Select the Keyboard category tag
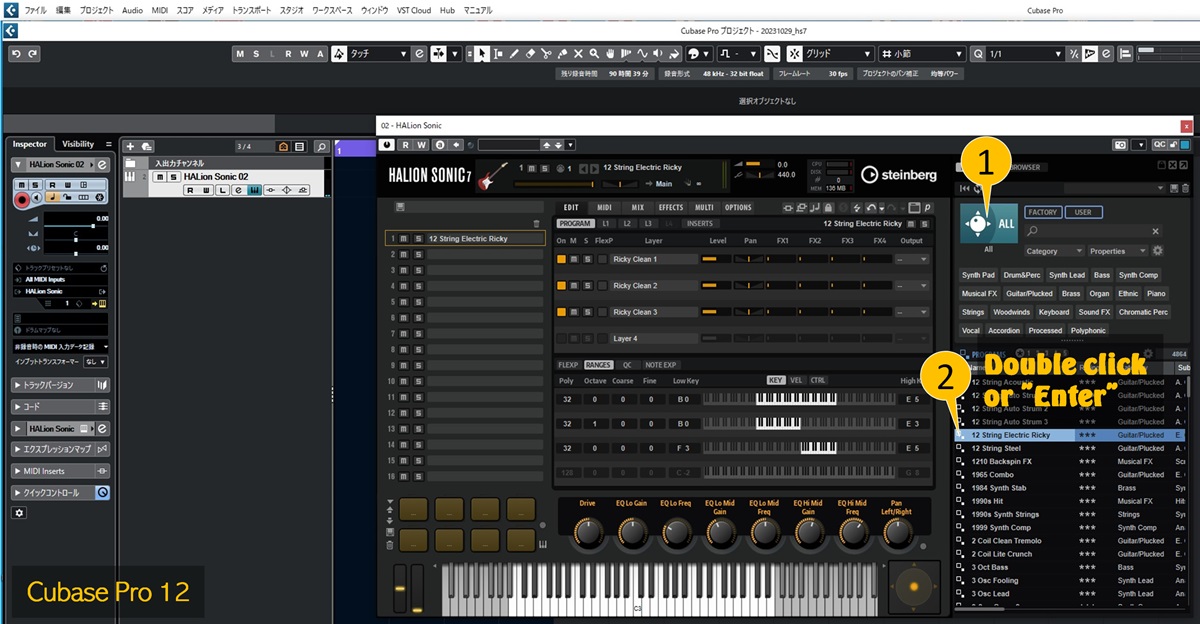Viewport: 1200px width, 624px height. coord(1054,312)
